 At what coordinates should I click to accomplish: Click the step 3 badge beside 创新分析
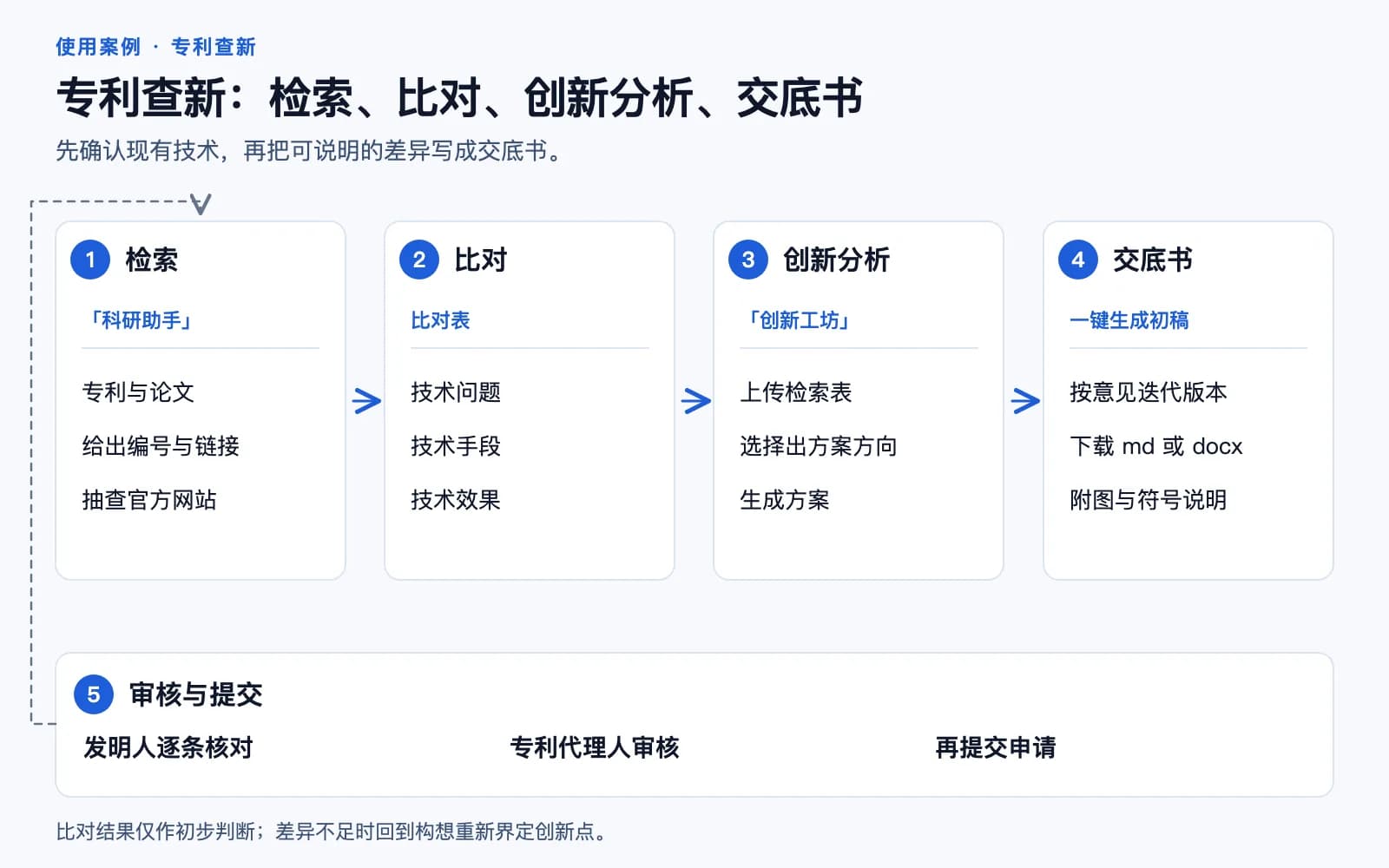(748, 260)
